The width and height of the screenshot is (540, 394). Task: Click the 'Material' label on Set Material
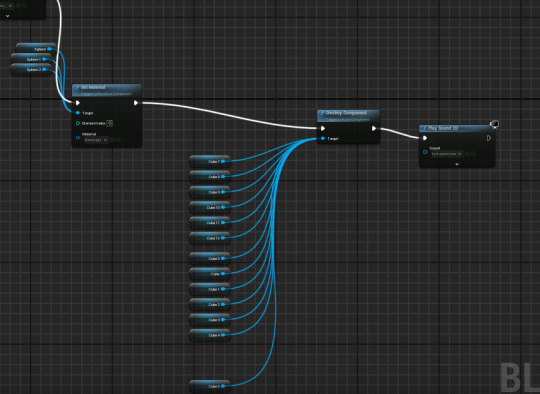point(89,134)
